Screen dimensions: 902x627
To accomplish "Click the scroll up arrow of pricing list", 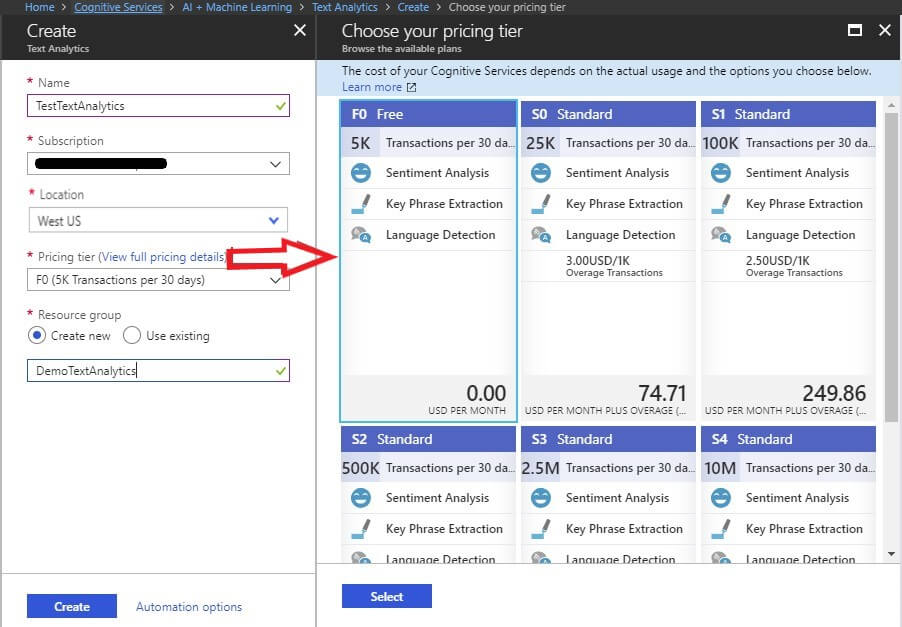I will click(891, 105).
